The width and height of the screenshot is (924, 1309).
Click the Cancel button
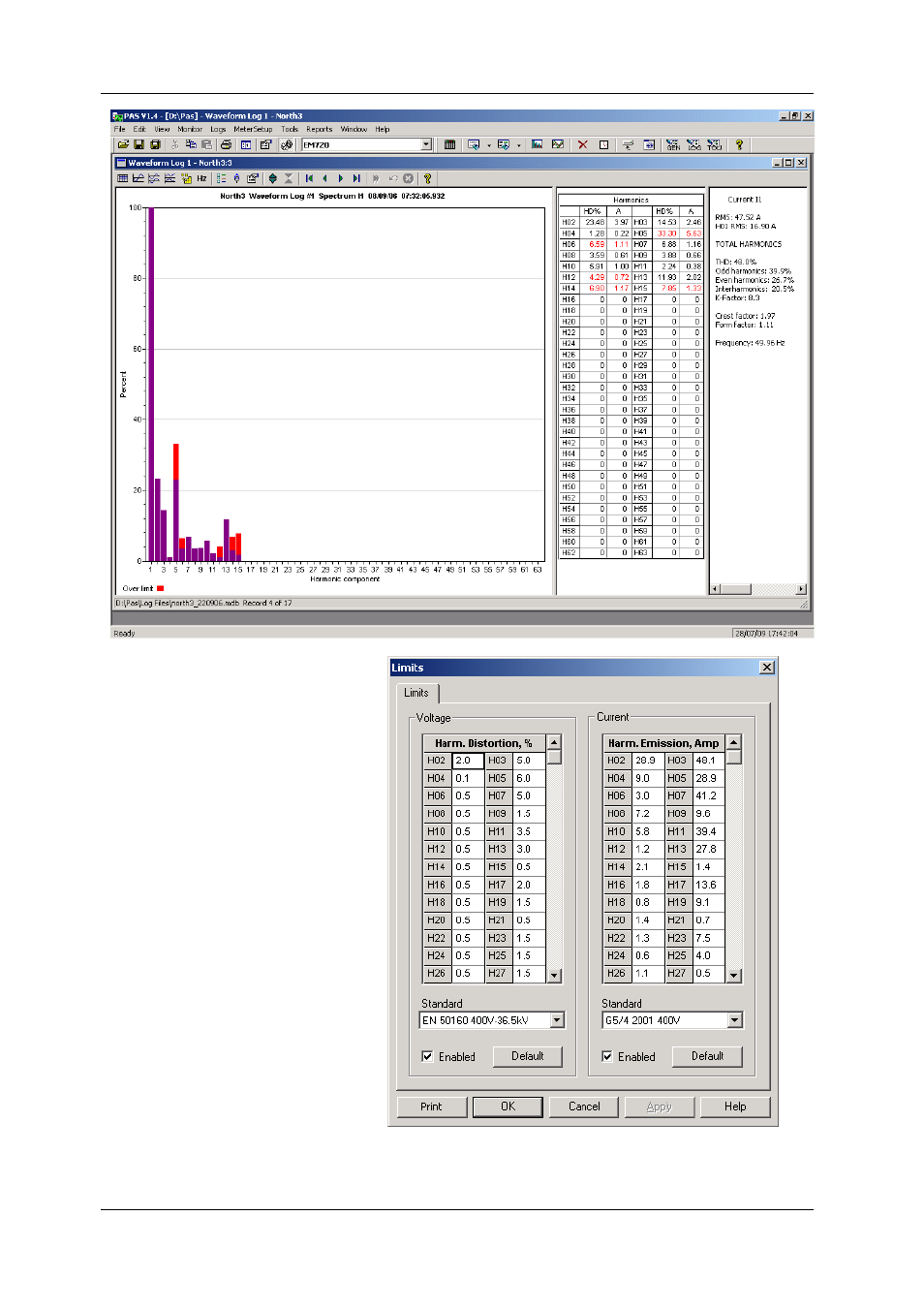point(584,1106)
